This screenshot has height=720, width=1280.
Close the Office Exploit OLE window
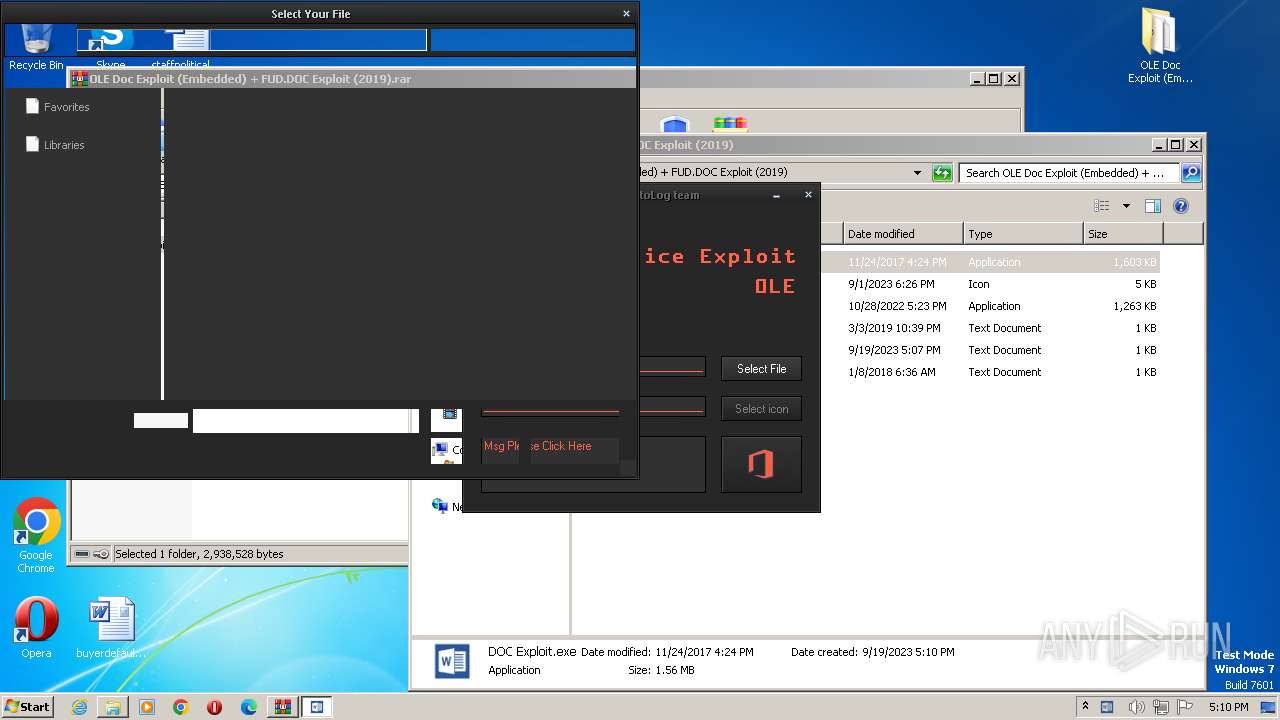point(808,195)
